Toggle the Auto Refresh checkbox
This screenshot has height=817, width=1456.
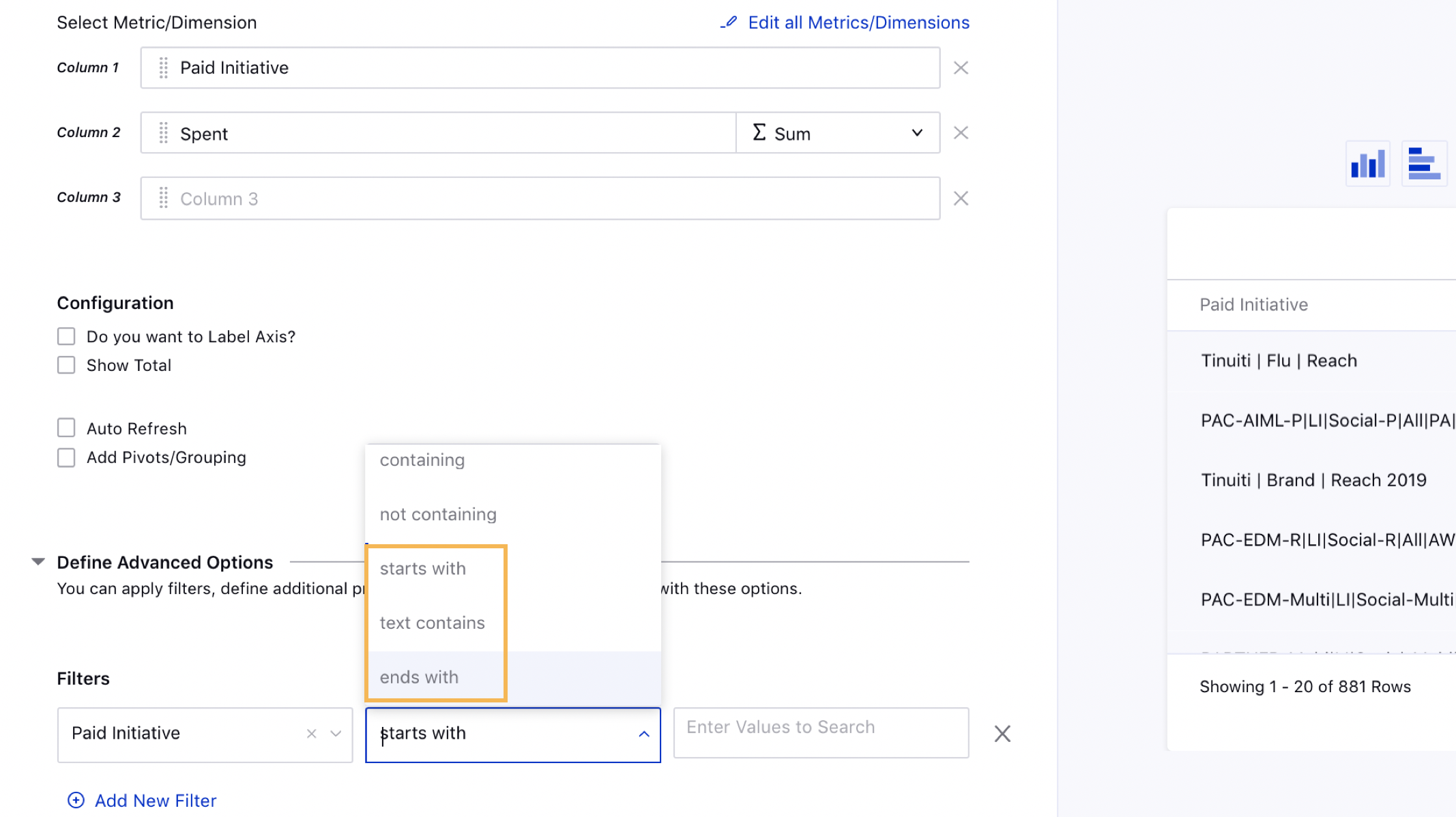(x=65, y=427)
